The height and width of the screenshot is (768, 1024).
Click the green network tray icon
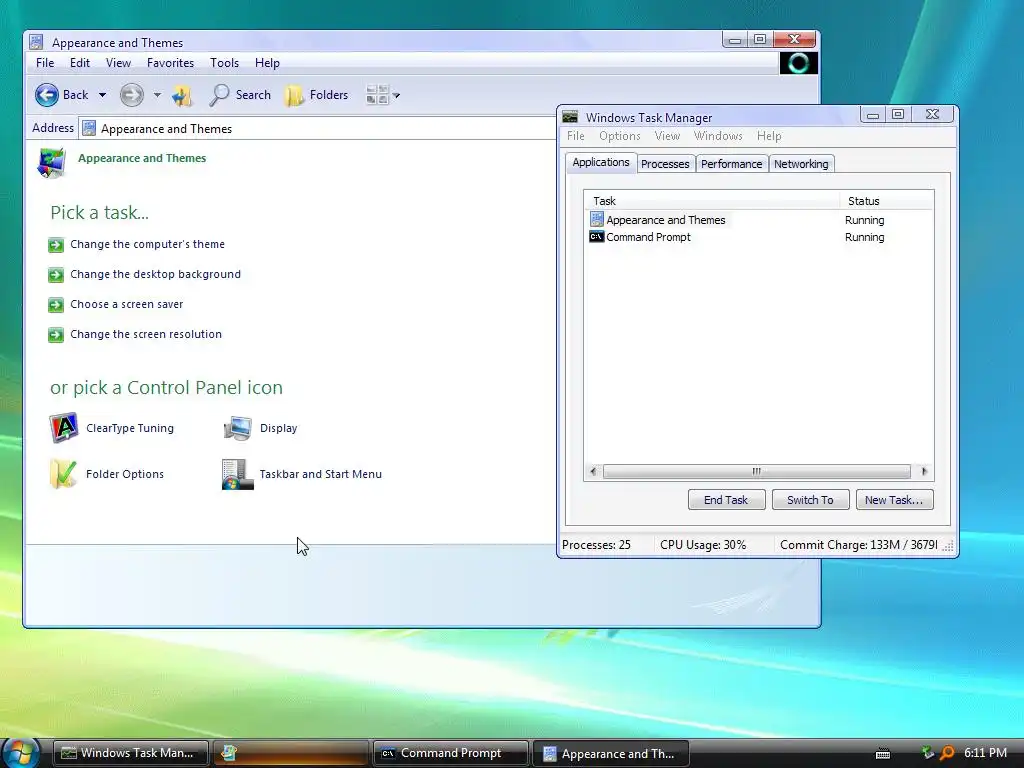[x=927, y=753]
